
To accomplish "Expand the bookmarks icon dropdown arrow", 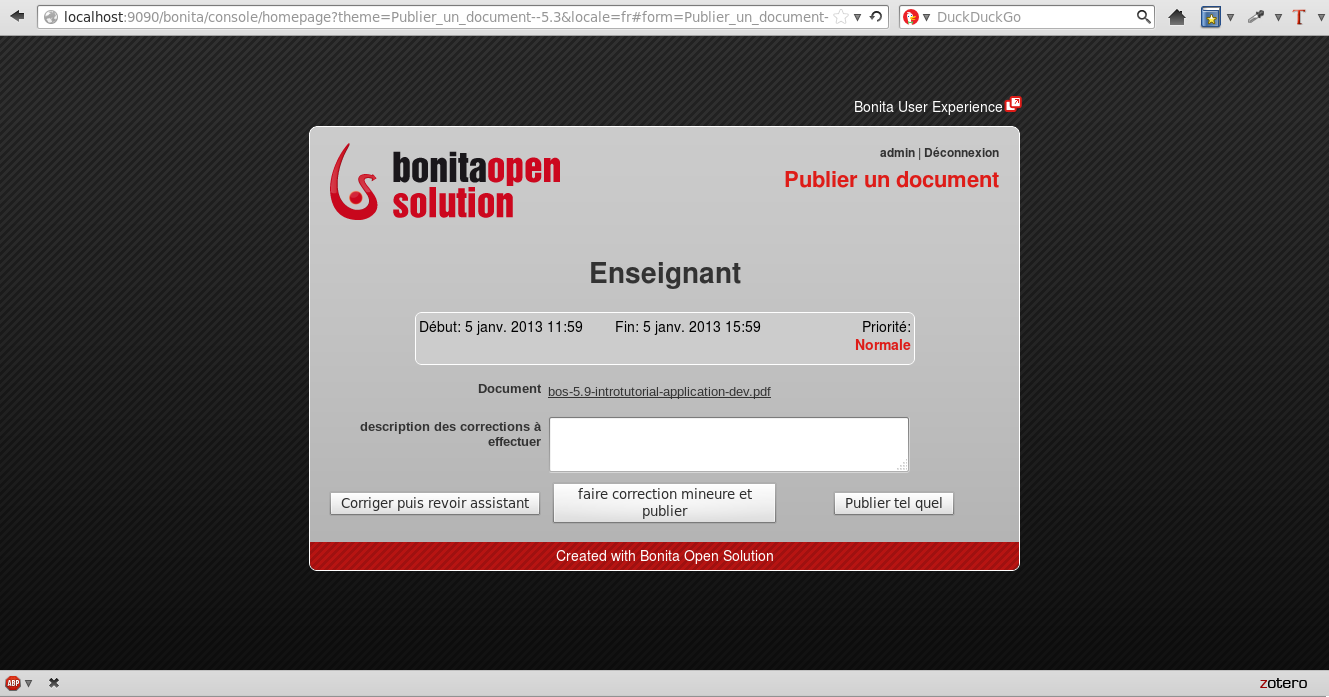I will coord(1230,17).
